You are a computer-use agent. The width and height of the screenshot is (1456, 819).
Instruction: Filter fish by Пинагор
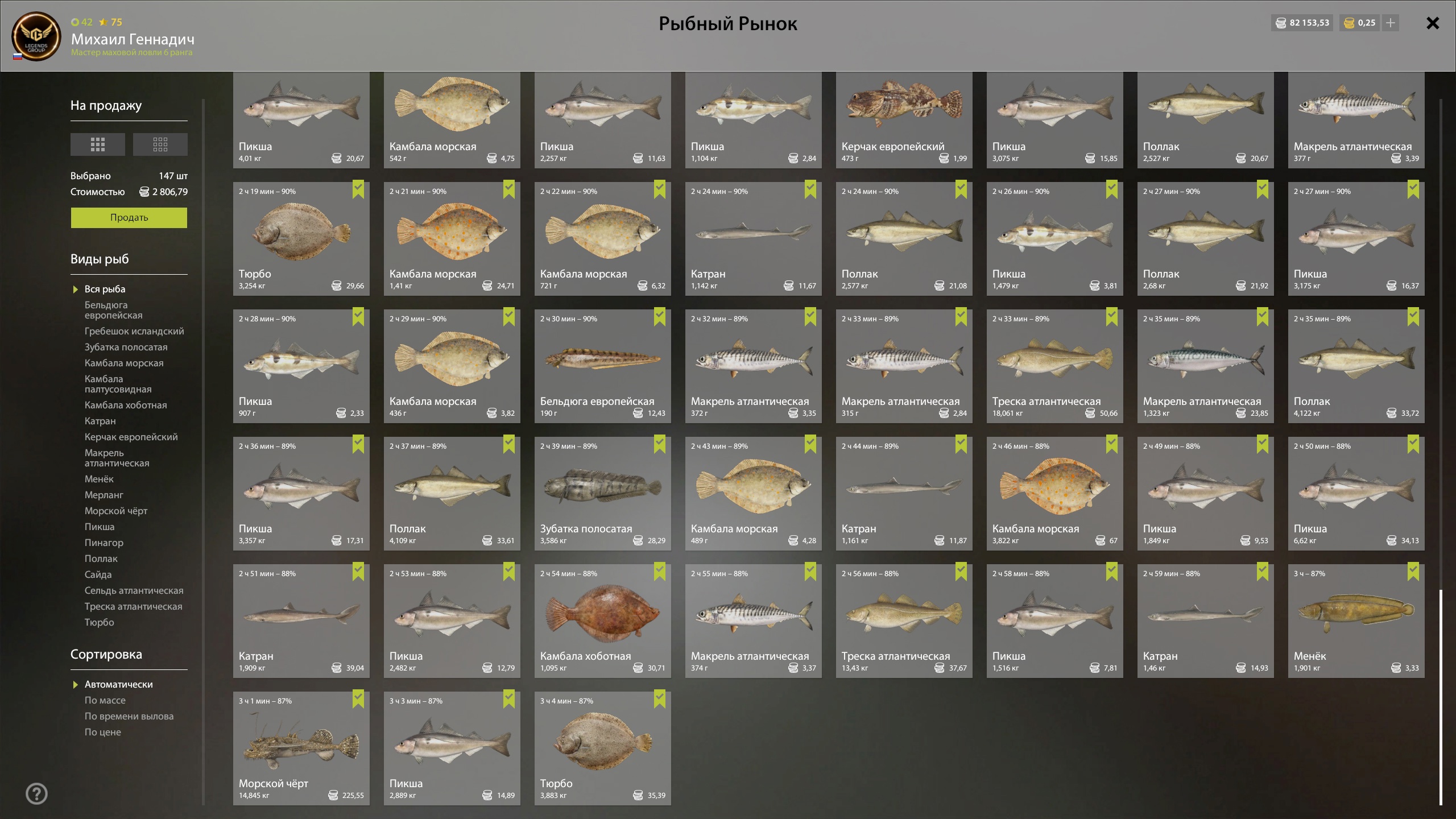click(x=104, y=543)
